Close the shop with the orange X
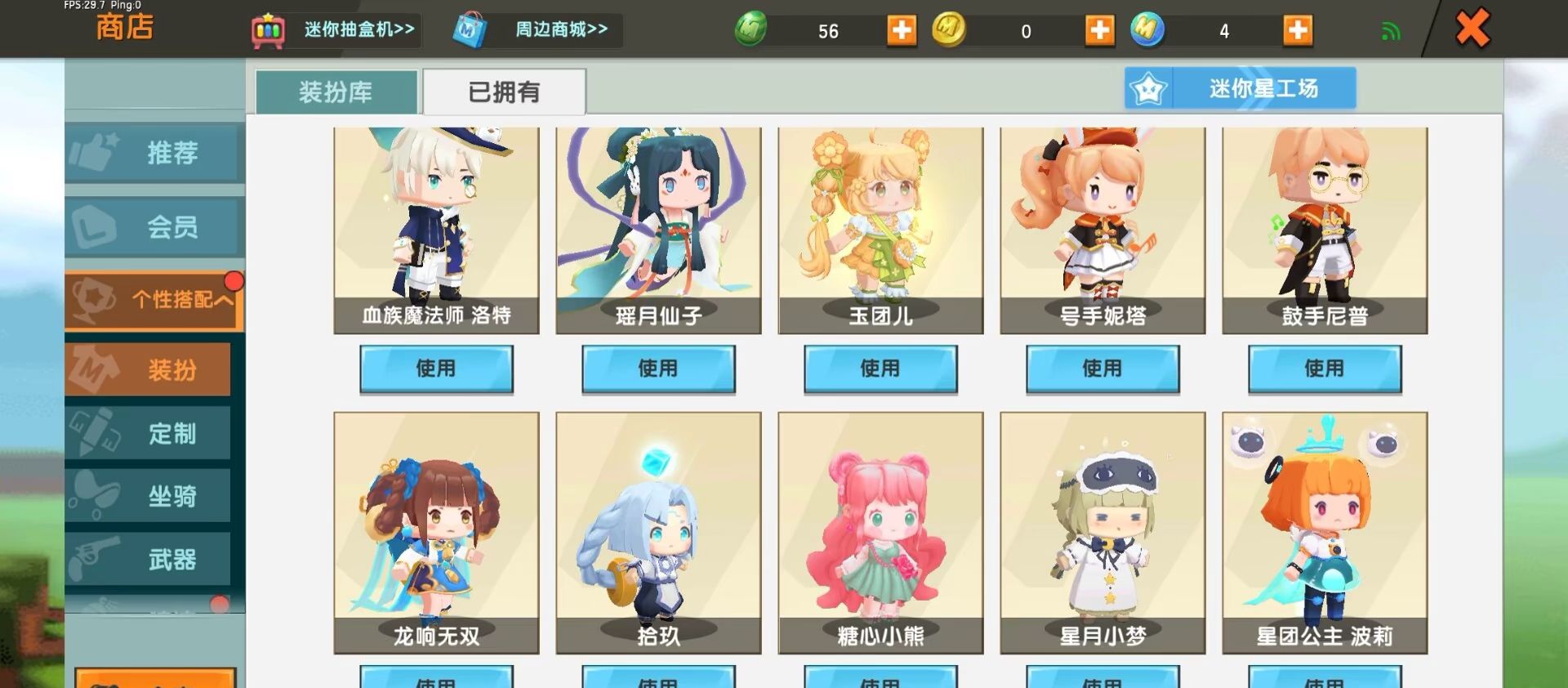 point(1472,29)
